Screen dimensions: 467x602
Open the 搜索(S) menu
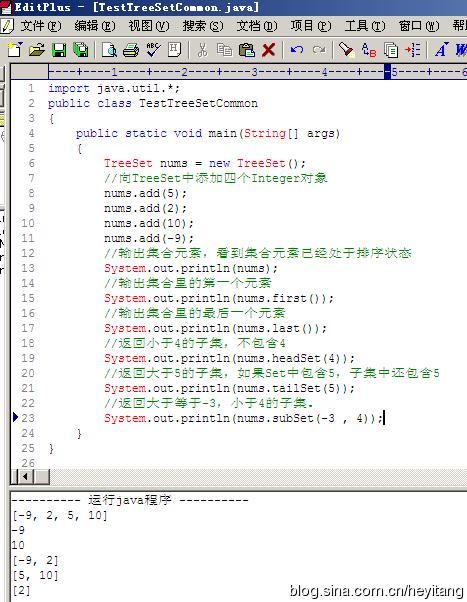pyautogui.click(x=203, y=26)
